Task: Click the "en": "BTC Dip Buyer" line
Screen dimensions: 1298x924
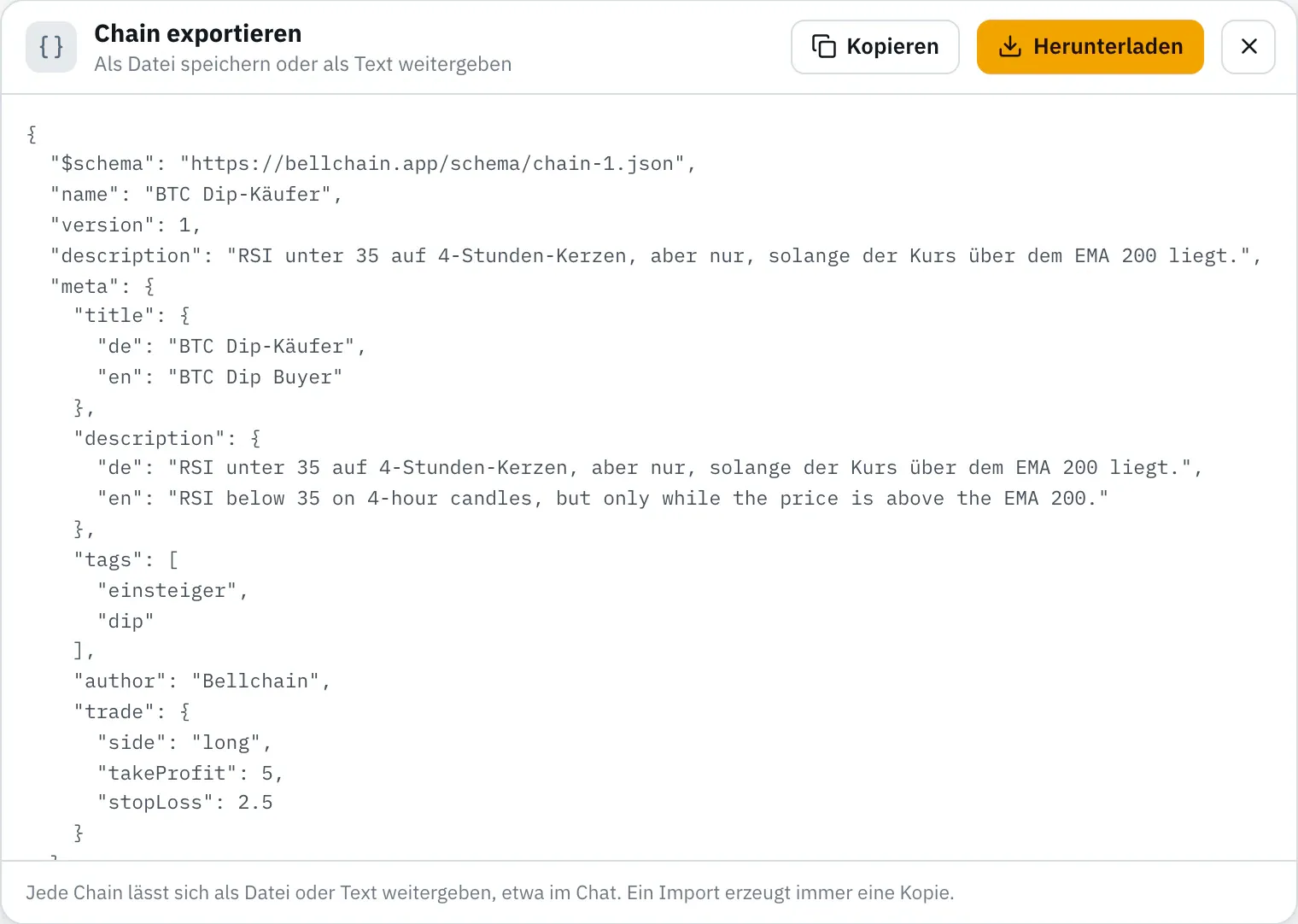Action: click(220, 377)
